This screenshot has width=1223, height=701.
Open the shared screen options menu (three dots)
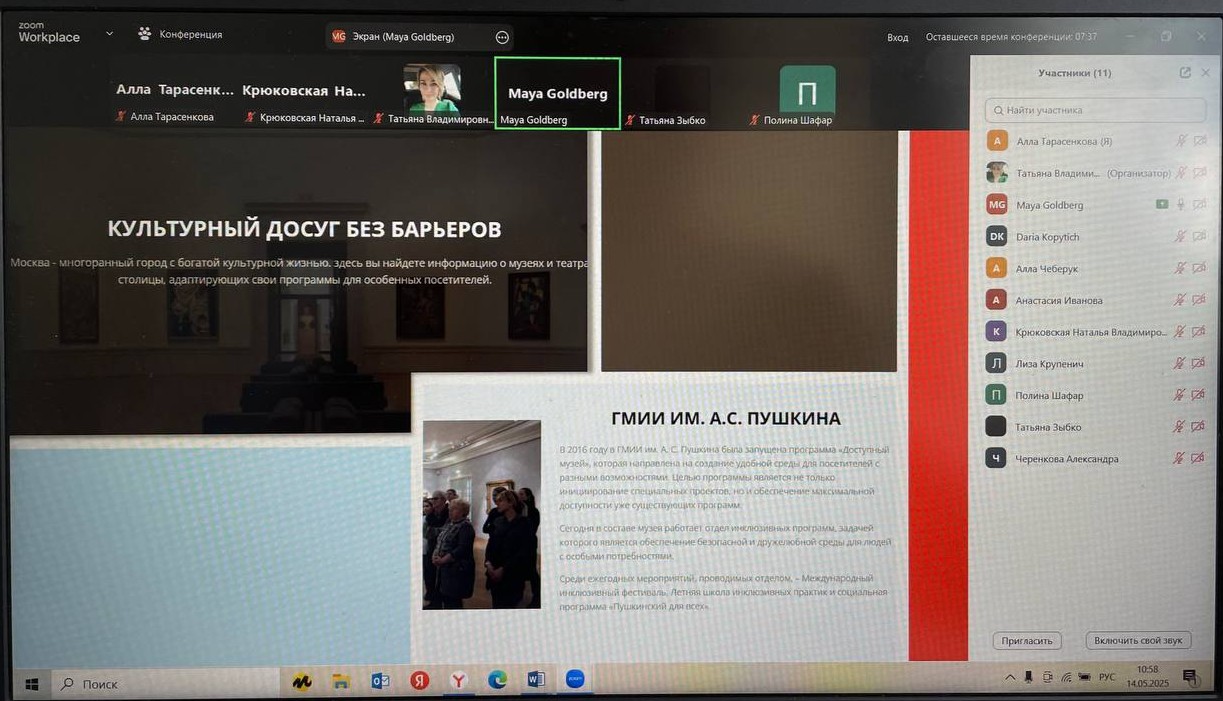point(502,37)
